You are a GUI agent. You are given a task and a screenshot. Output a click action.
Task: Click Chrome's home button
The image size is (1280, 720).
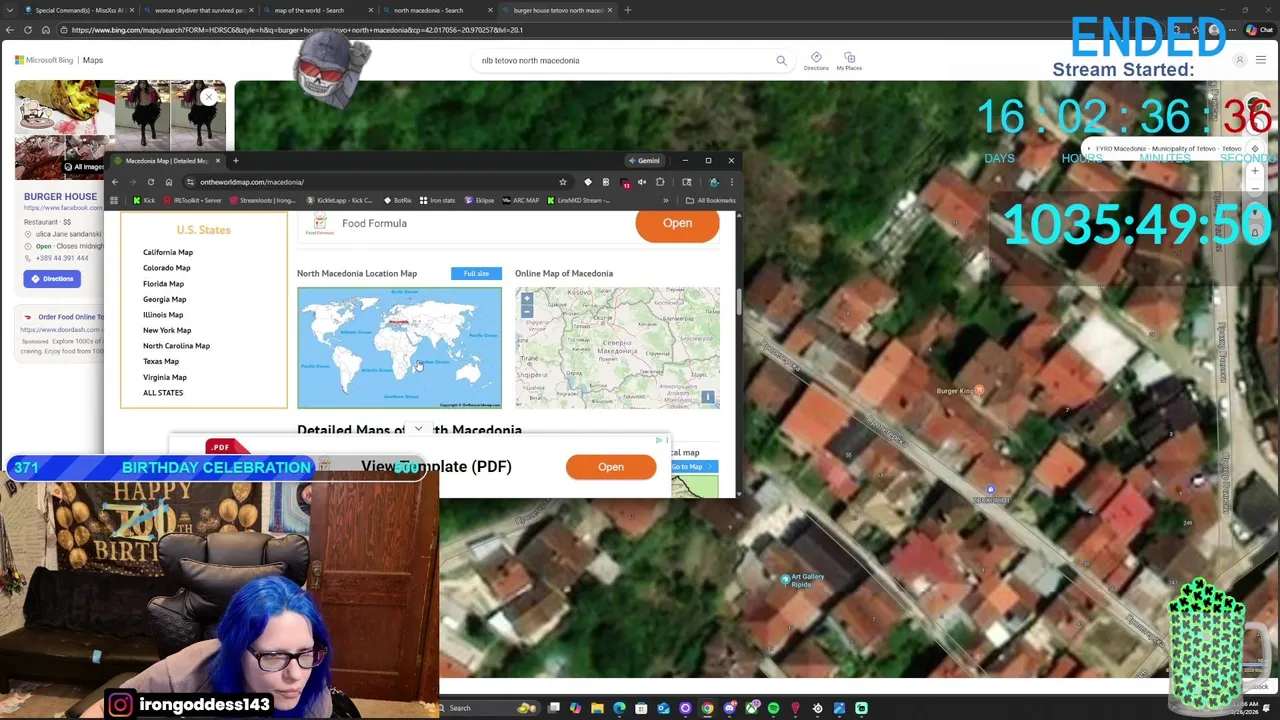[x=169, y=182]
